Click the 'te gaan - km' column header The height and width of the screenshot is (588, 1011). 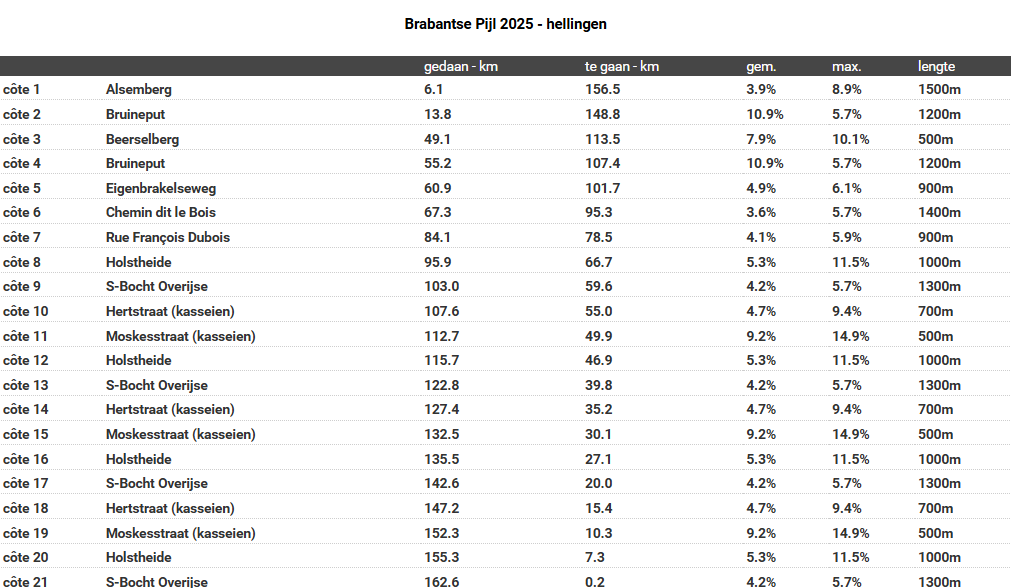pos(621,67)
